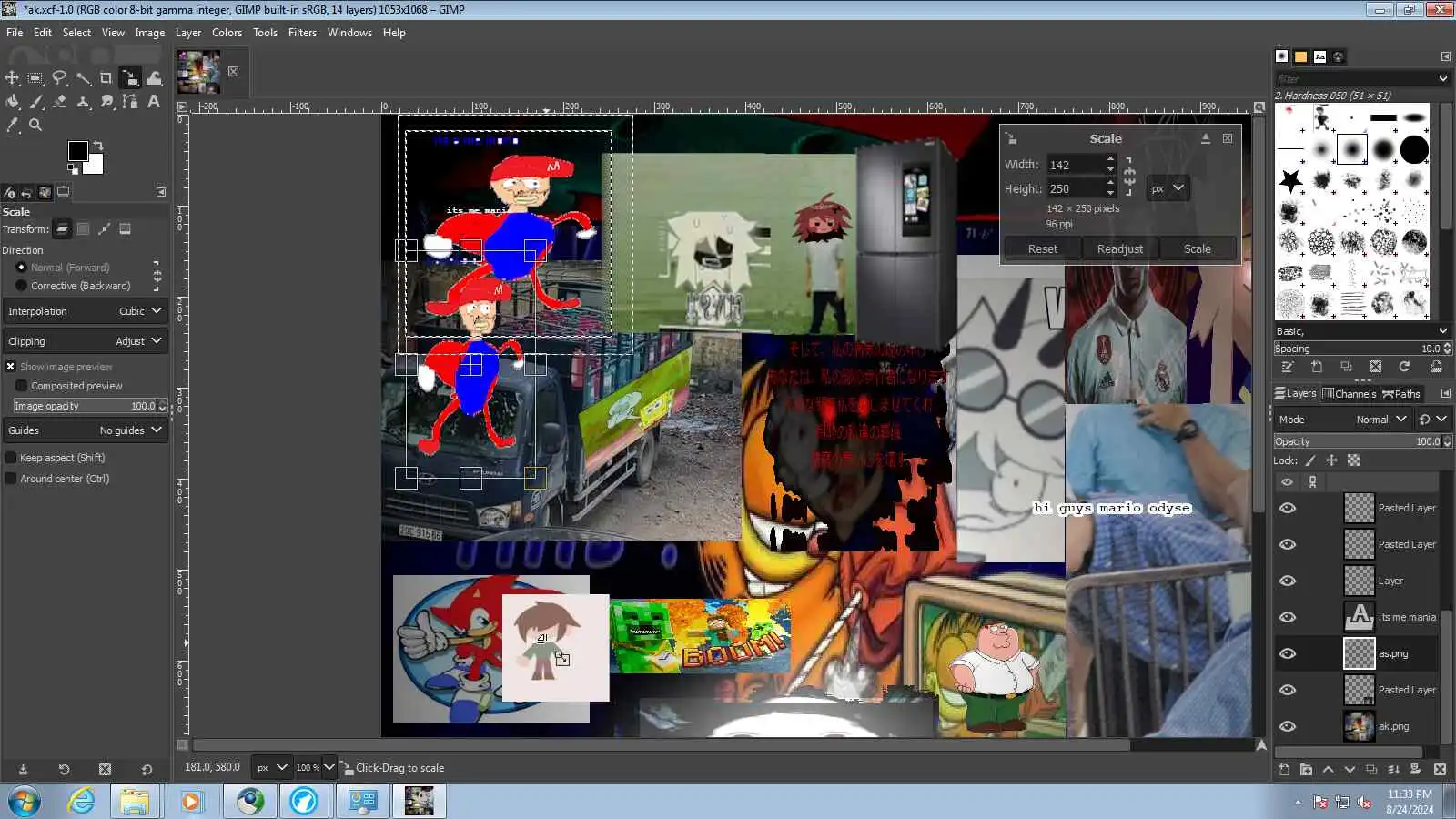Click the Edit brush icon below Spacing

click(1288, 367)
